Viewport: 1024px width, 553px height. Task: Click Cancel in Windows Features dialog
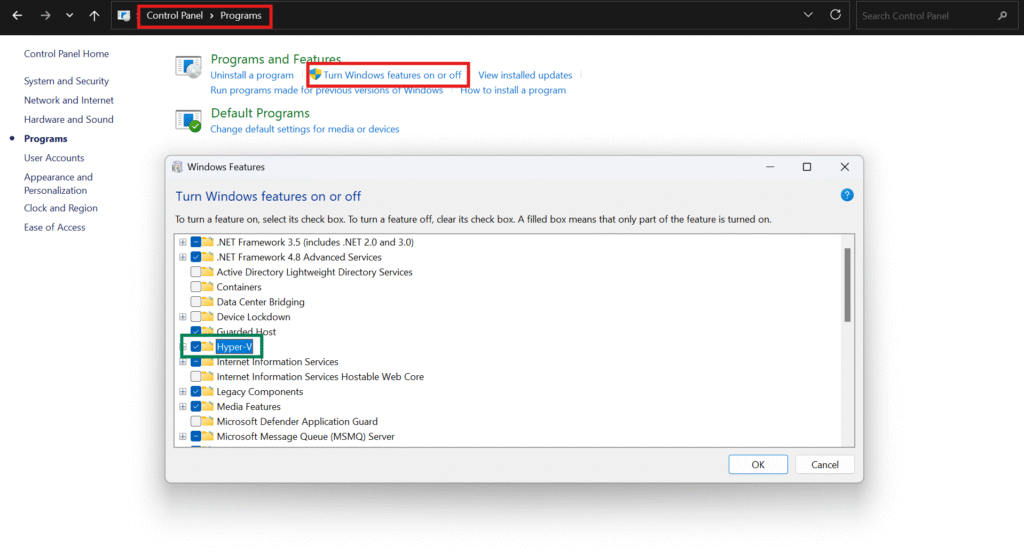coord(825,465)
